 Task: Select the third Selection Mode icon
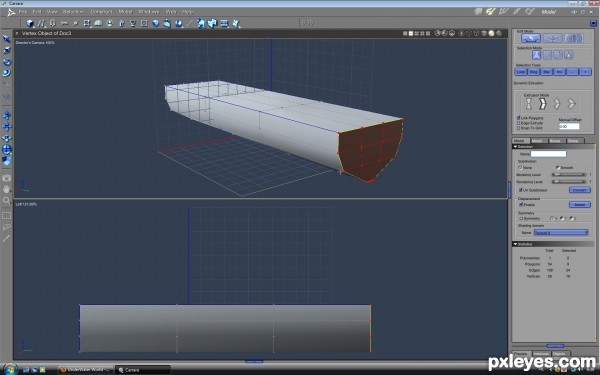coord(558,55)
